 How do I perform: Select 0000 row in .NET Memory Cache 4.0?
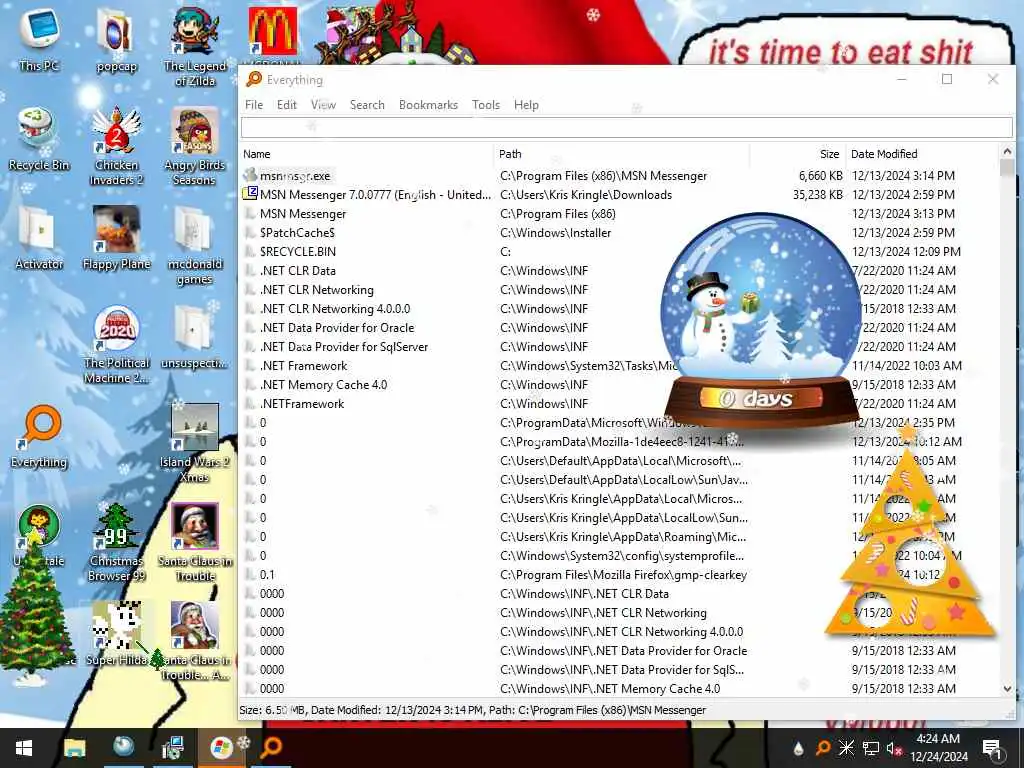[620, 688]
